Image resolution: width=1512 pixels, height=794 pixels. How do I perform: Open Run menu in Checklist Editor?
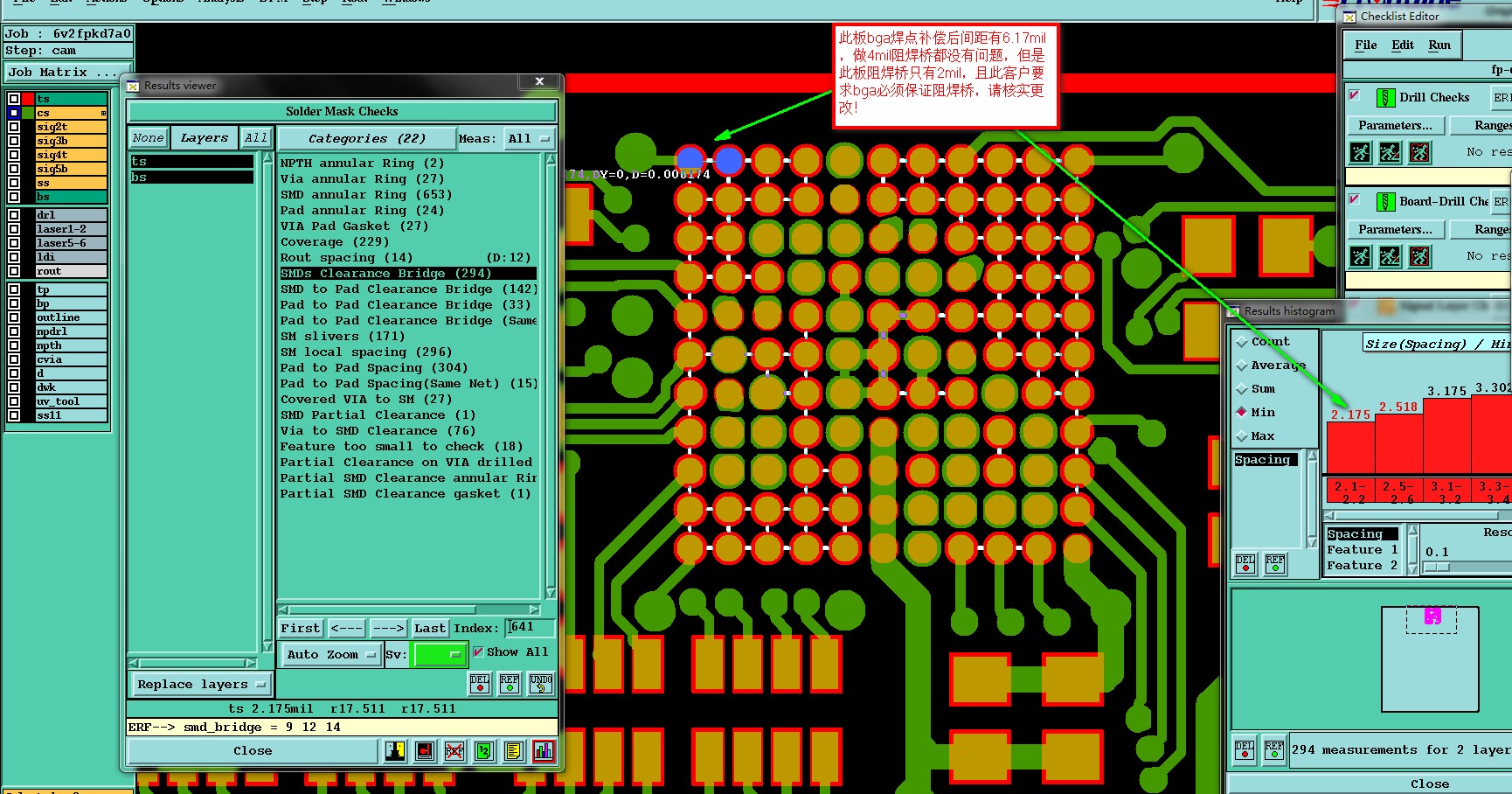1439,45
